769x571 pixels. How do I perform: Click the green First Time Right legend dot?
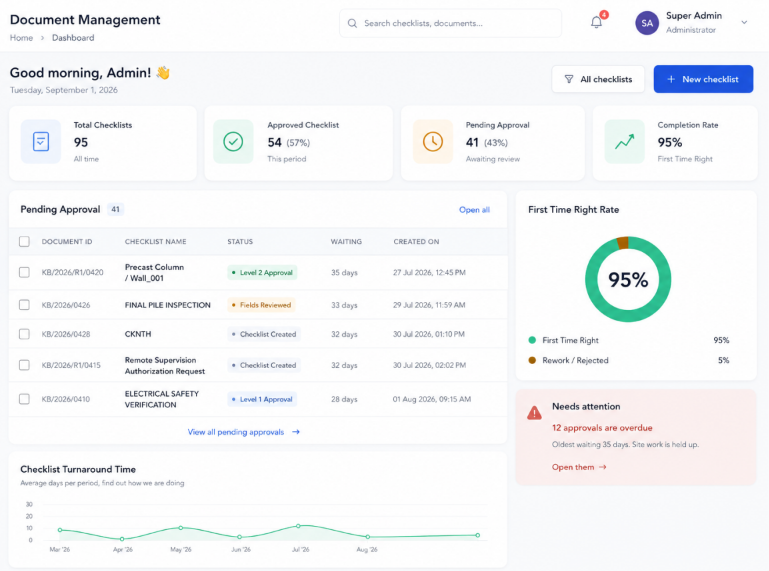click(x=532, y=340)
